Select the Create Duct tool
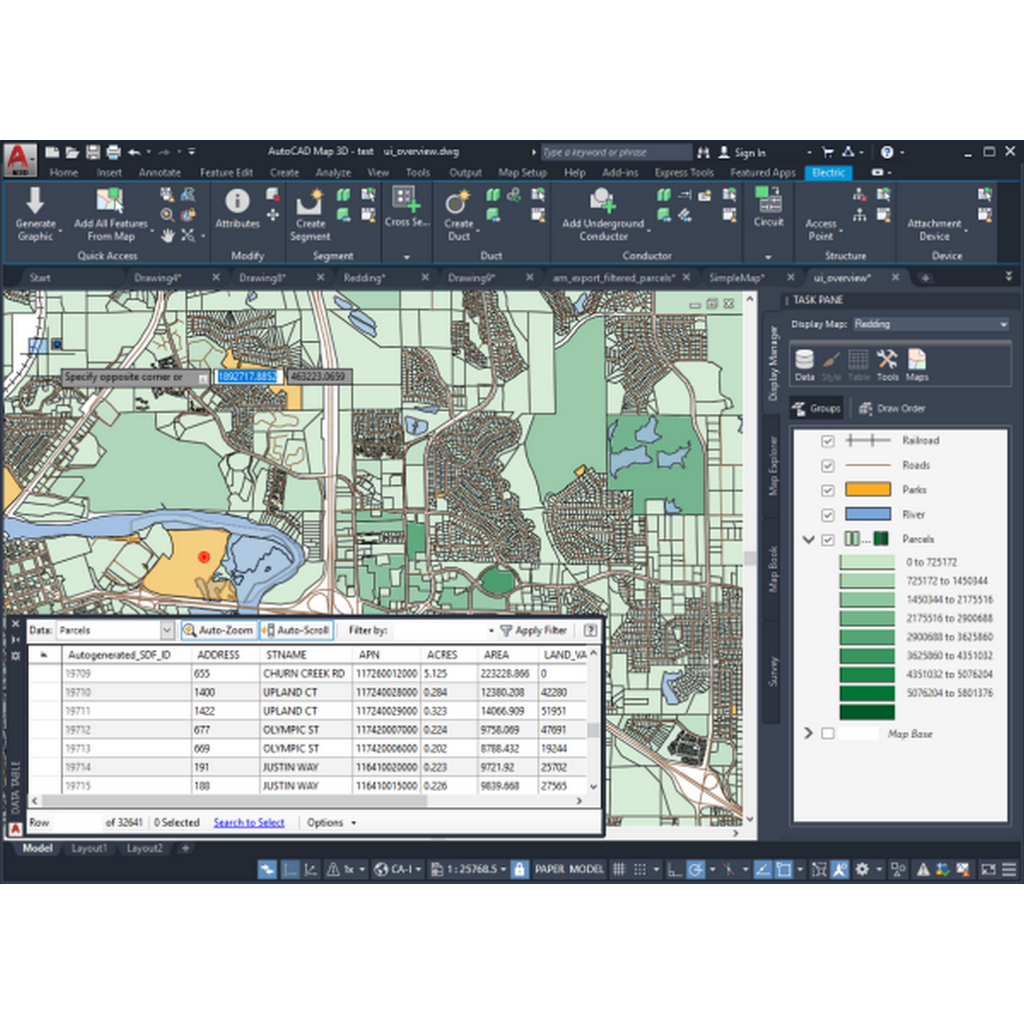Image resolution: width=1024 pixels, height=1024 pixels. coord(459,204)
